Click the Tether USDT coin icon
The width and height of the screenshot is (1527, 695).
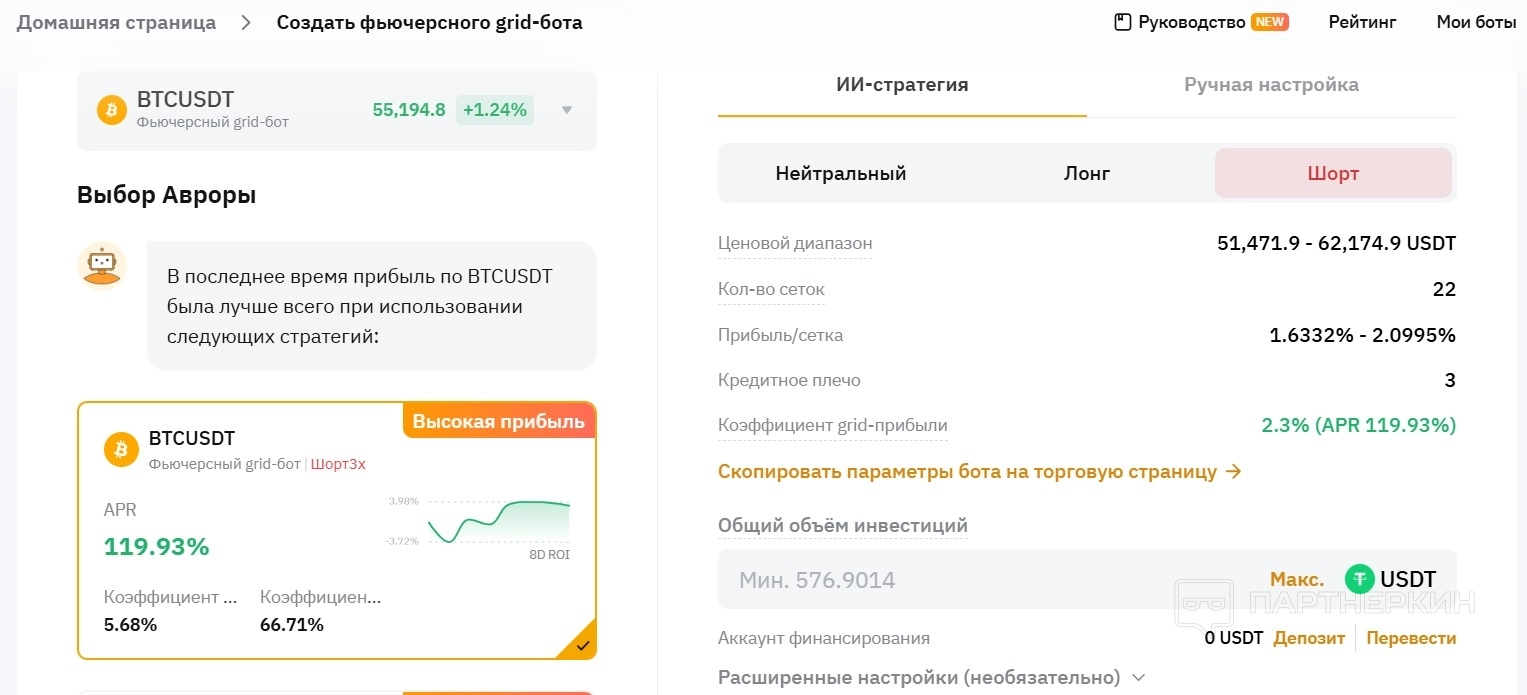click(x=1359, y=579)
